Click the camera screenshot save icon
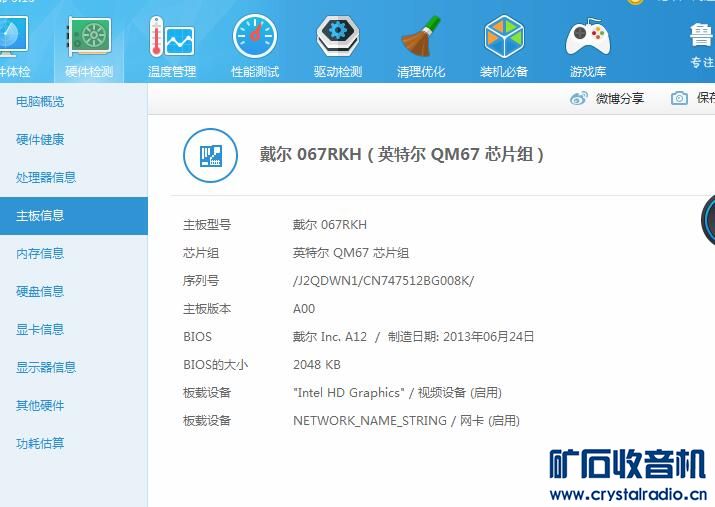 click(679, 98)
